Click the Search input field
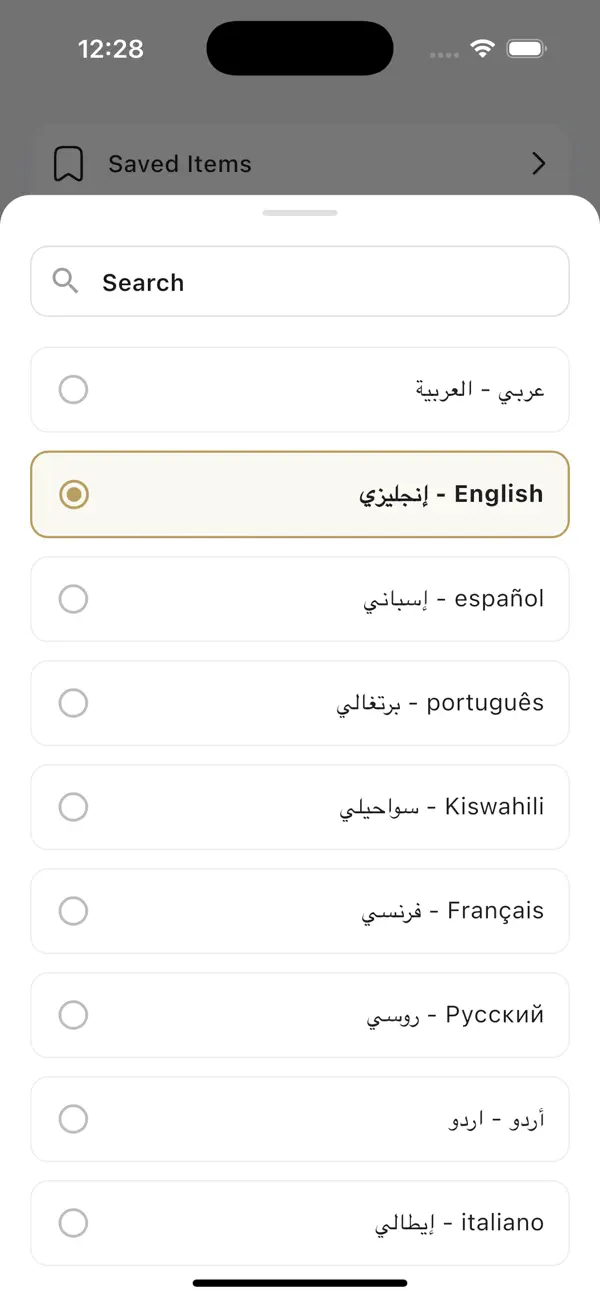This screenshot has height=1299, width=600. [320, 282]
